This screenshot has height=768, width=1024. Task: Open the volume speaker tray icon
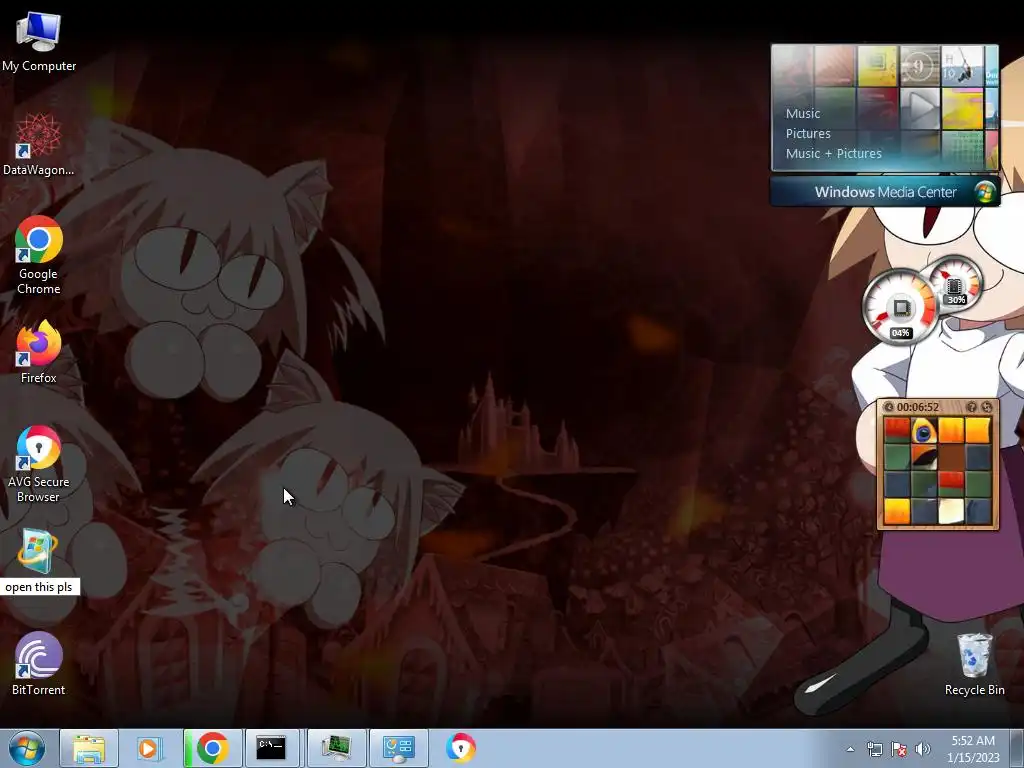click(x=923, y=749)
